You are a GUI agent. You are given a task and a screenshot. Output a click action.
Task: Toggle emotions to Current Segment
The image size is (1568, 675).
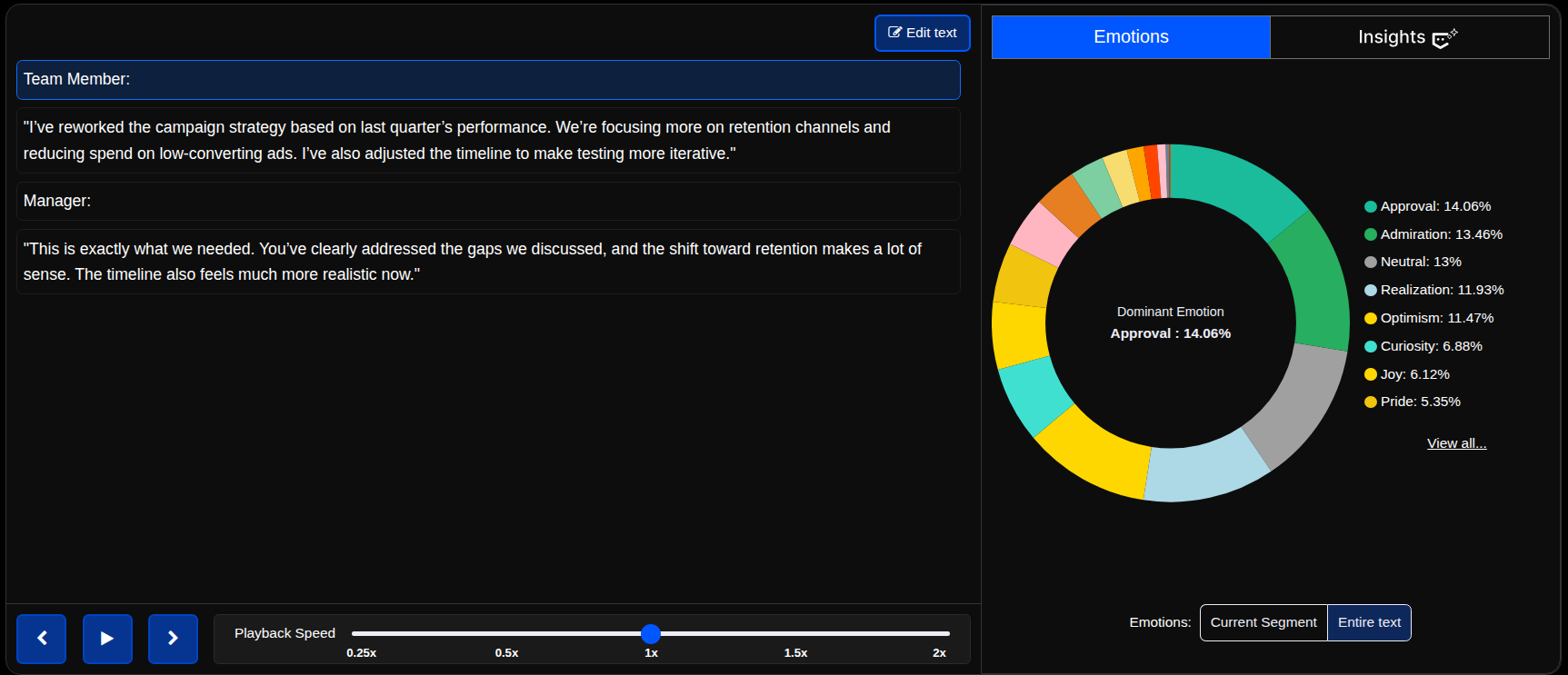point(1263,622)
